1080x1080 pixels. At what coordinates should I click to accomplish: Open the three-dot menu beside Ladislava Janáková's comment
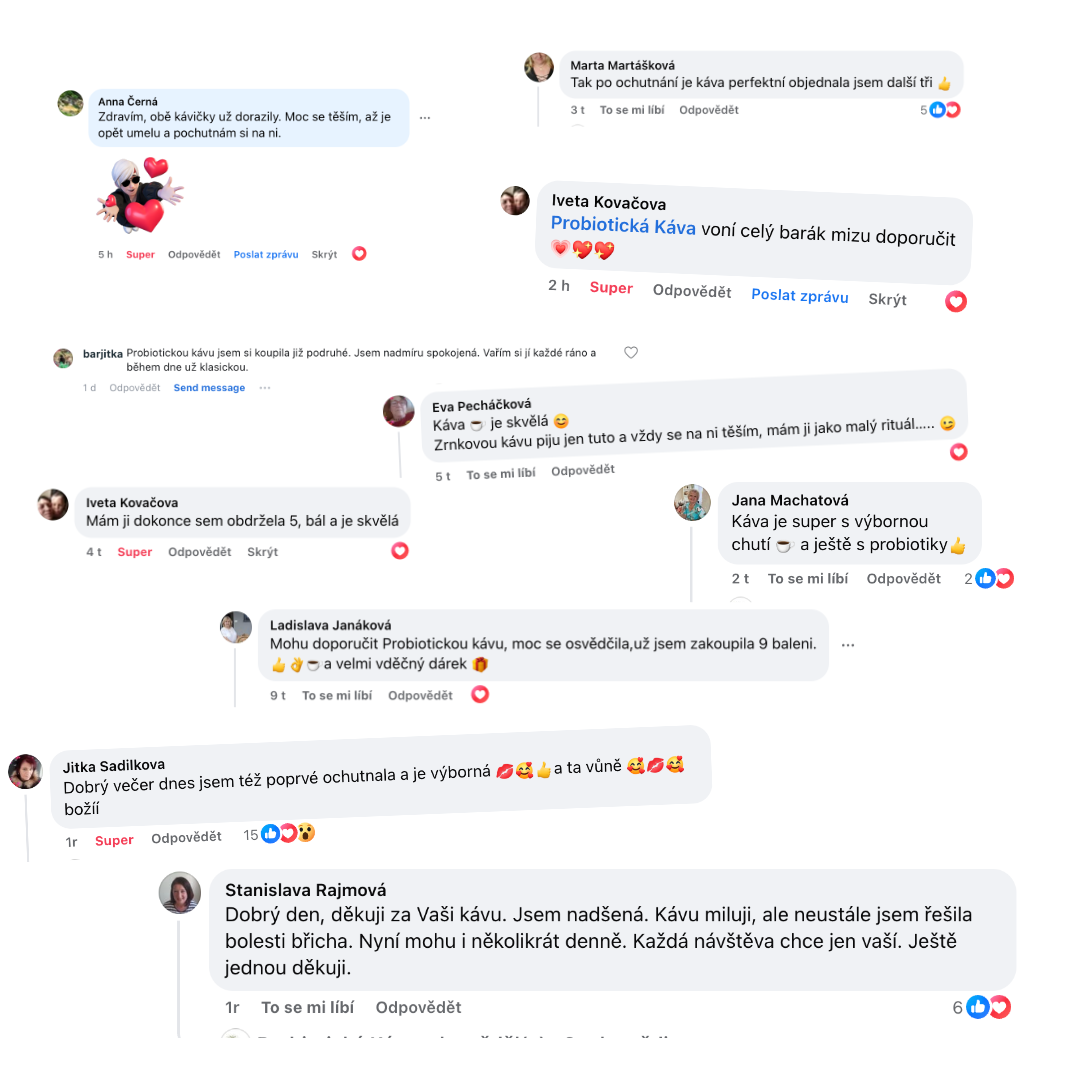click(x=848, y=645)
